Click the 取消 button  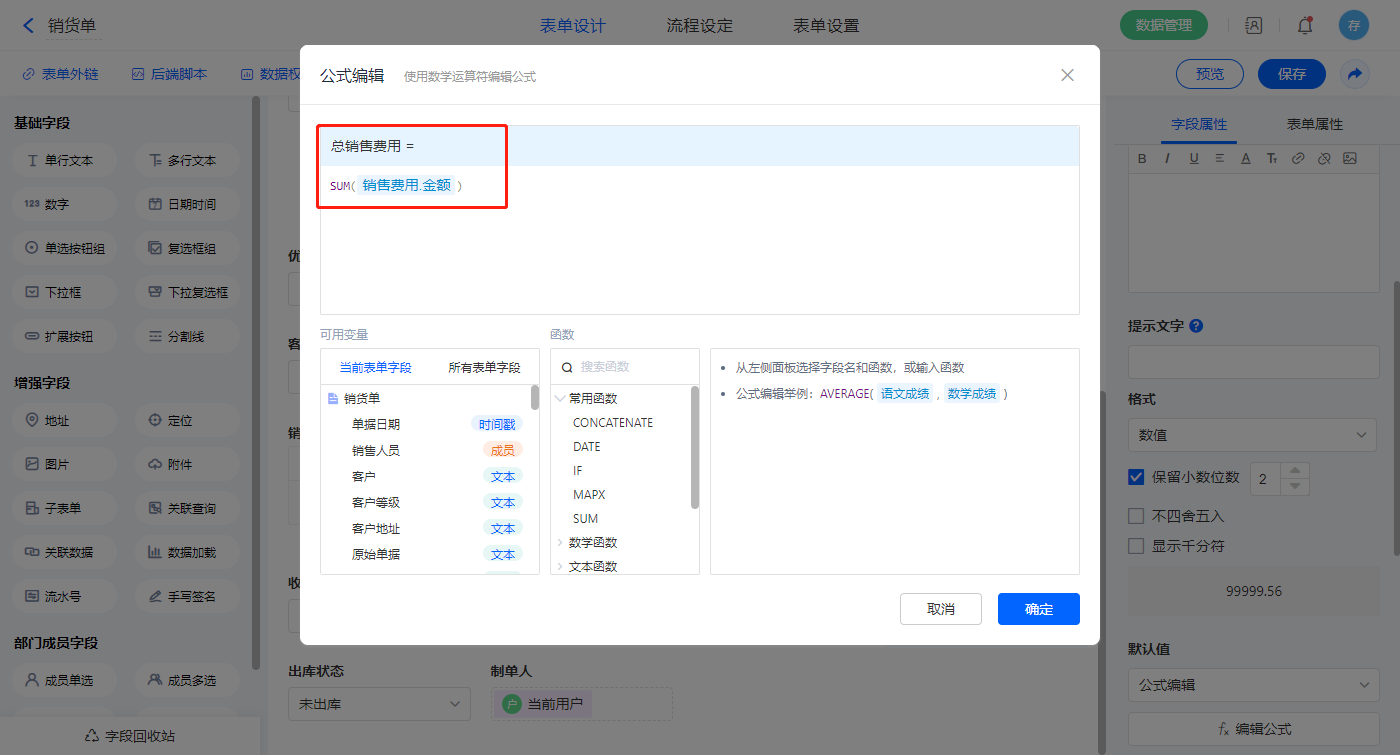click(x=940, y=609)
